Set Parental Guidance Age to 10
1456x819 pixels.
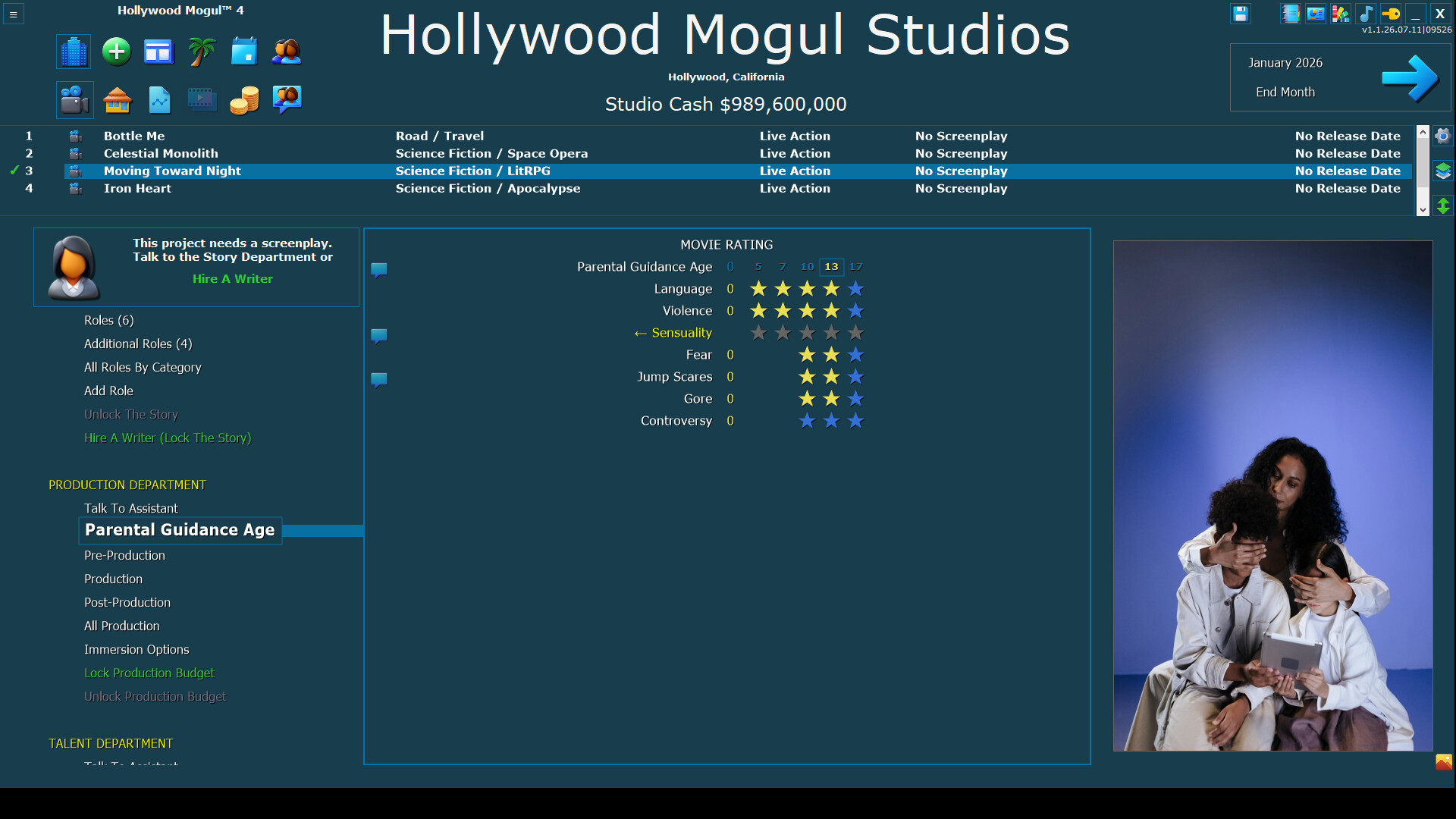point(807,266)
